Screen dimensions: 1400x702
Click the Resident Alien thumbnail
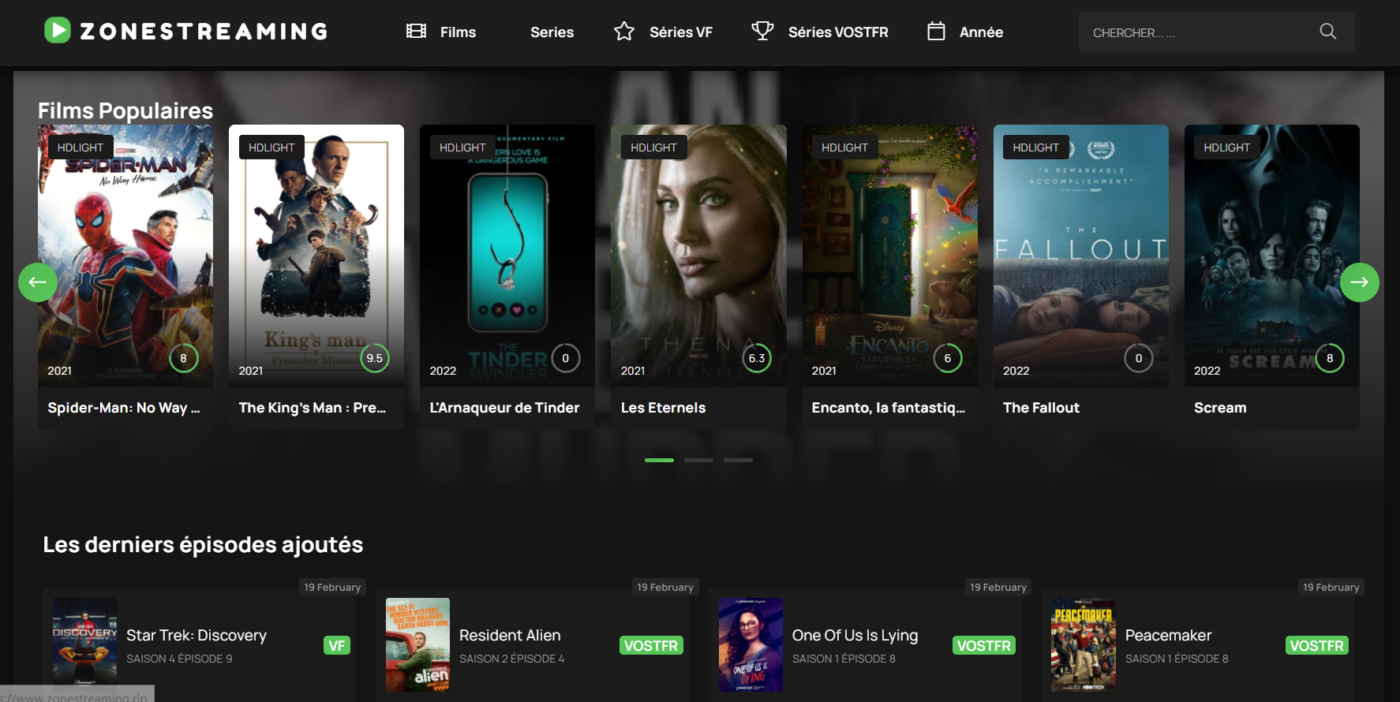(x=418, y=645)
